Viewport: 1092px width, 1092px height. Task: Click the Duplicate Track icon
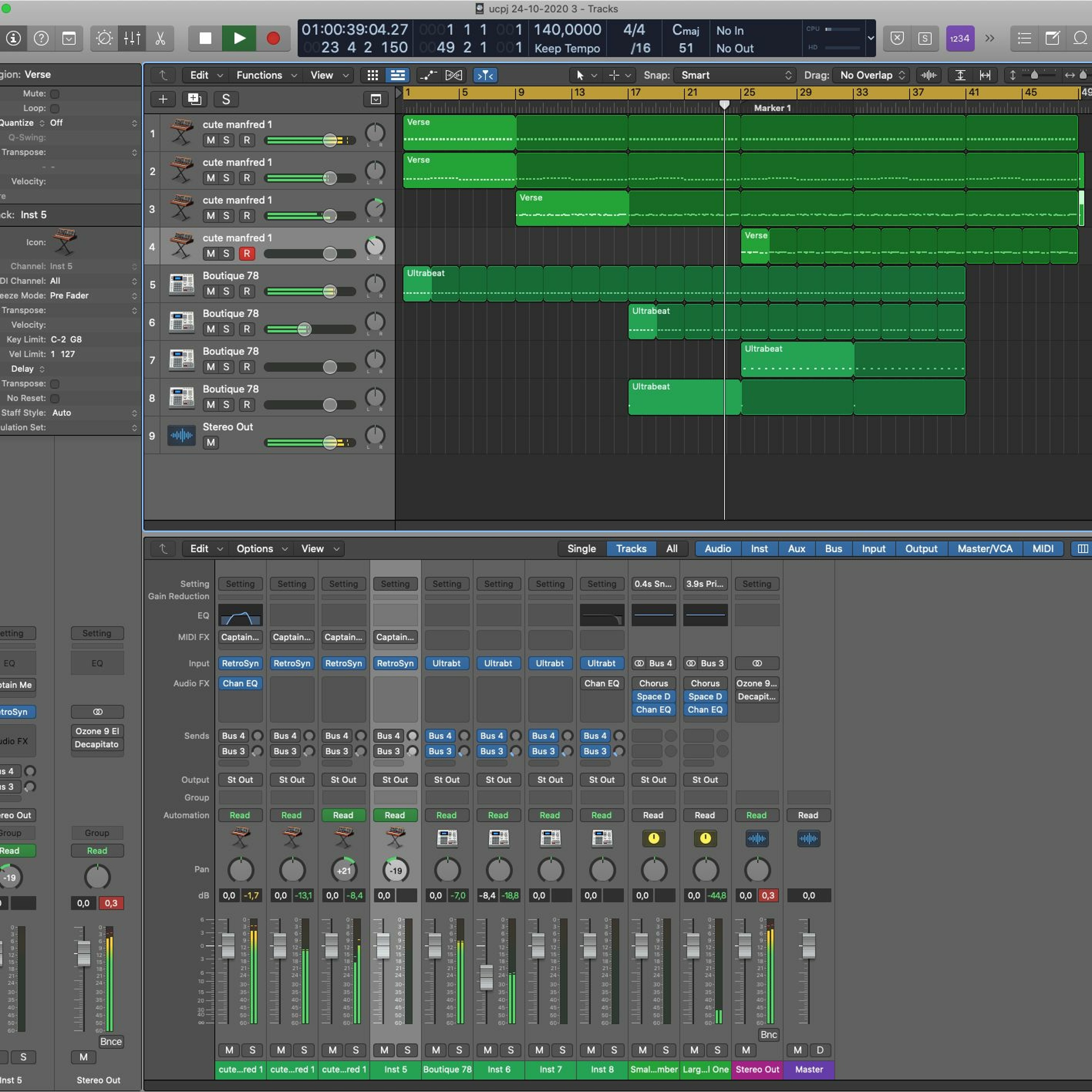194,99
